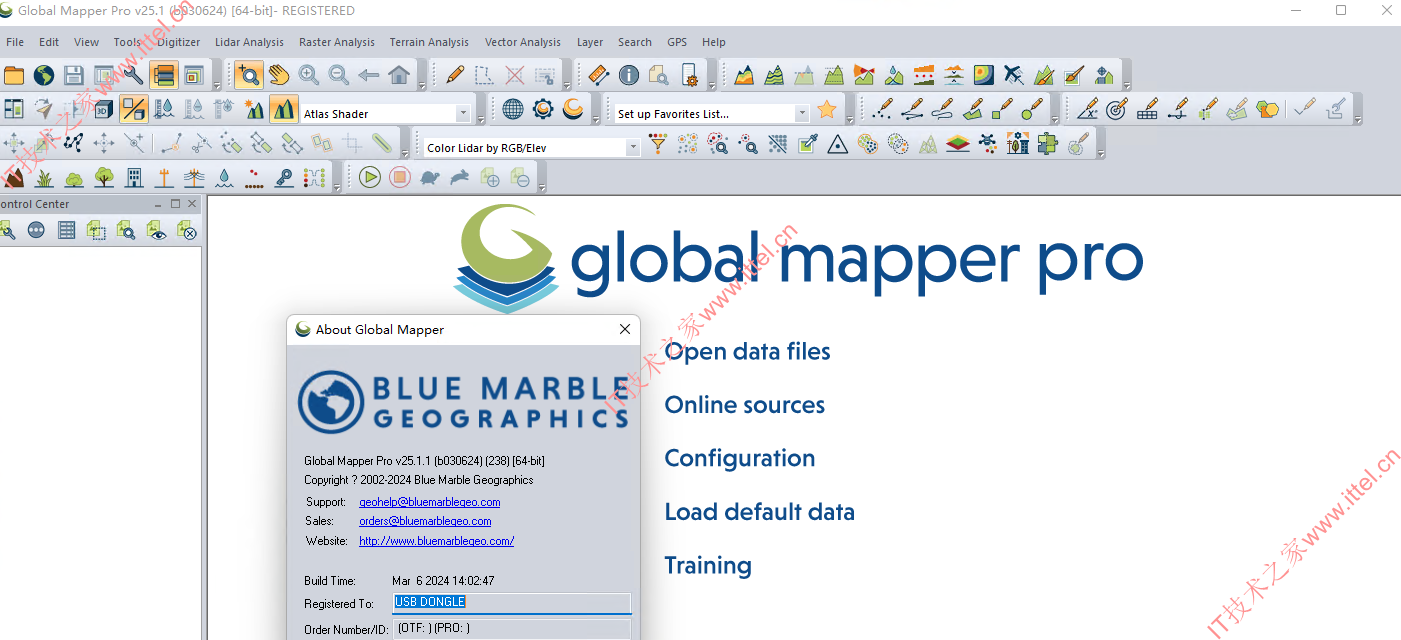Open the bluemarblegeo.com website link
Screen dimensions: 1401x640
pyautogui.click(x=436, y=541)
